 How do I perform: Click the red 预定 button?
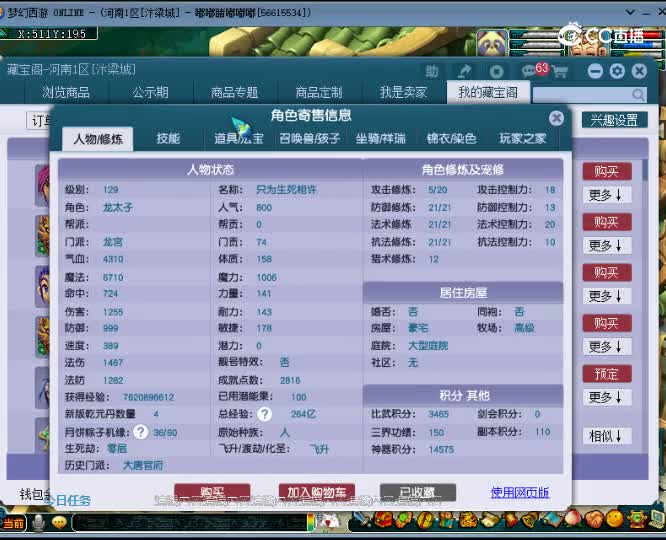point(607,374)
